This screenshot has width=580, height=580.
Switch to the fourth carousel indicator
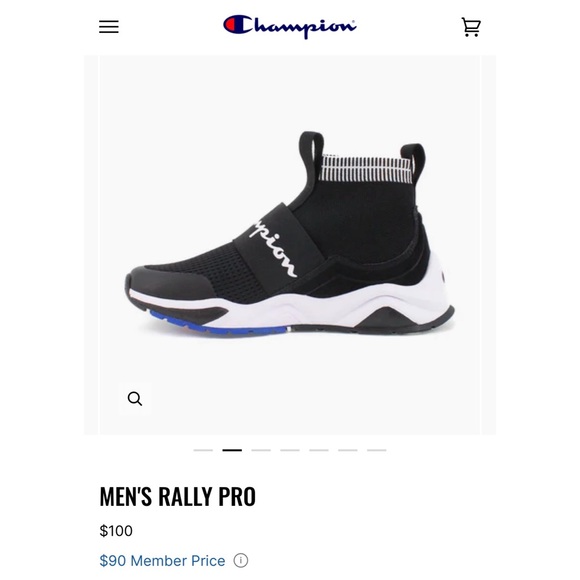[x=290, y=450]
